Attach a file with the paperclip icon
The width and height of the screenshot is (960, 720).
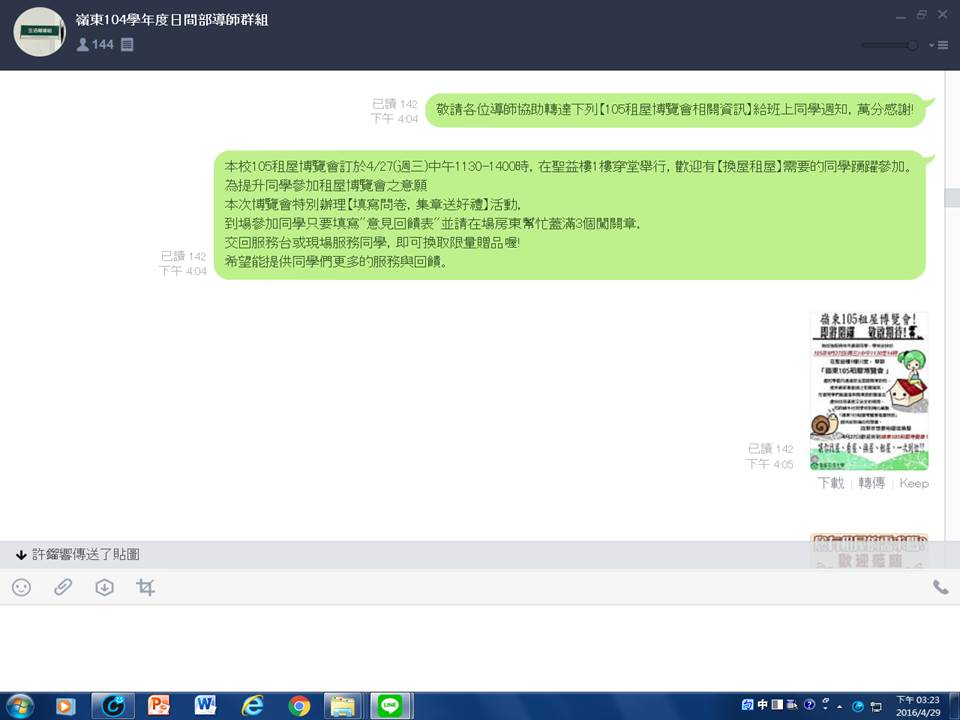click(x=62, y=588)
